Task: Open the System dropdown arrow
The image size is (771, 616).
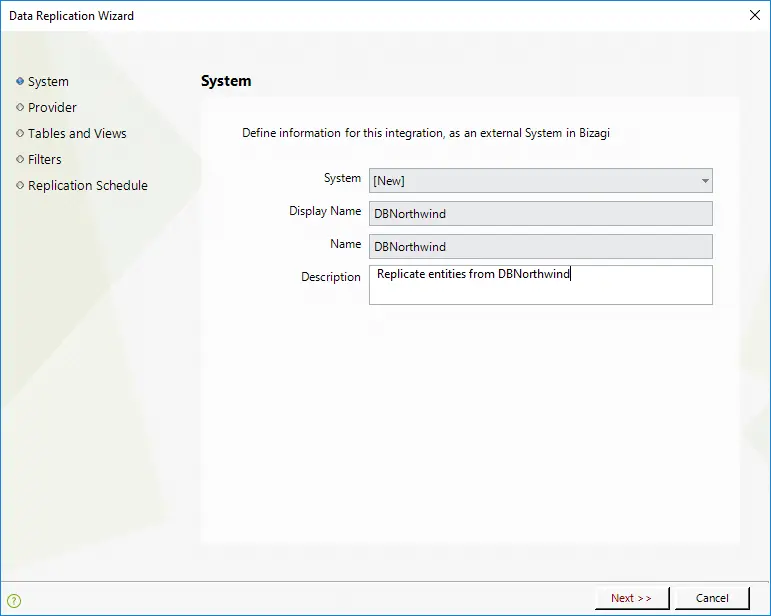Action: [x=705, y=181]
